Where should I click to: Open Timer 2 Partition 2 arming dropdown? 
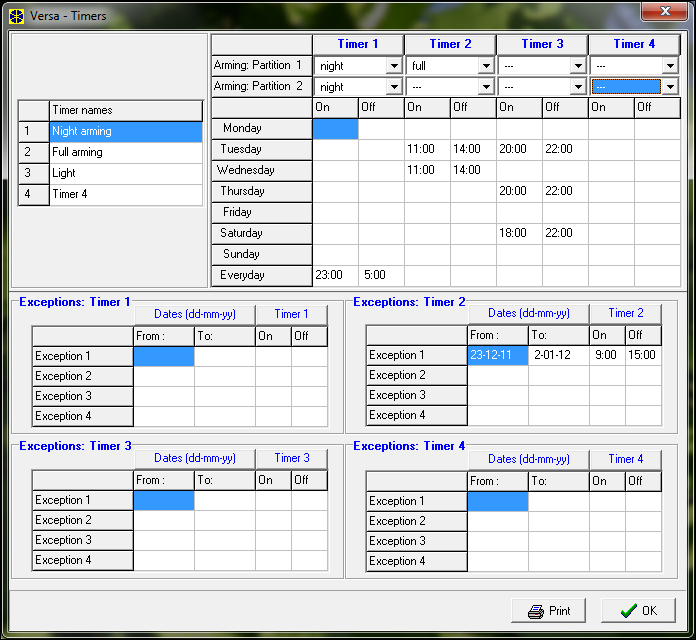coord(486,87)
